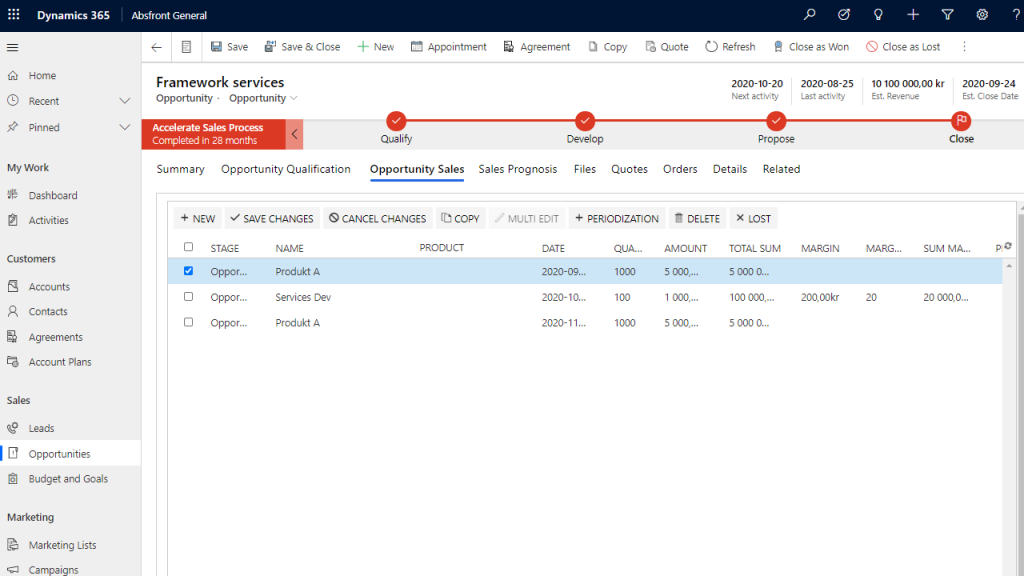
Task: Go back with the arrow icon
Action: click(156, 47)
